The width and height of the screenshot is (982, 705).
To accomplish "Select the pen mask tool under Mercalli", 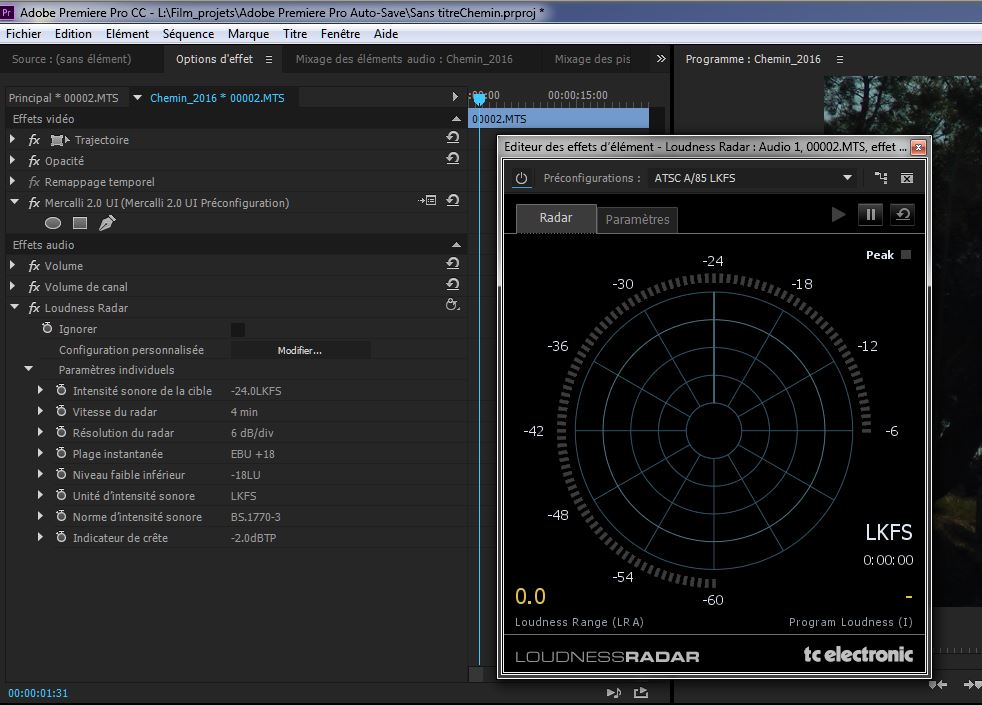I will [107, 223].
